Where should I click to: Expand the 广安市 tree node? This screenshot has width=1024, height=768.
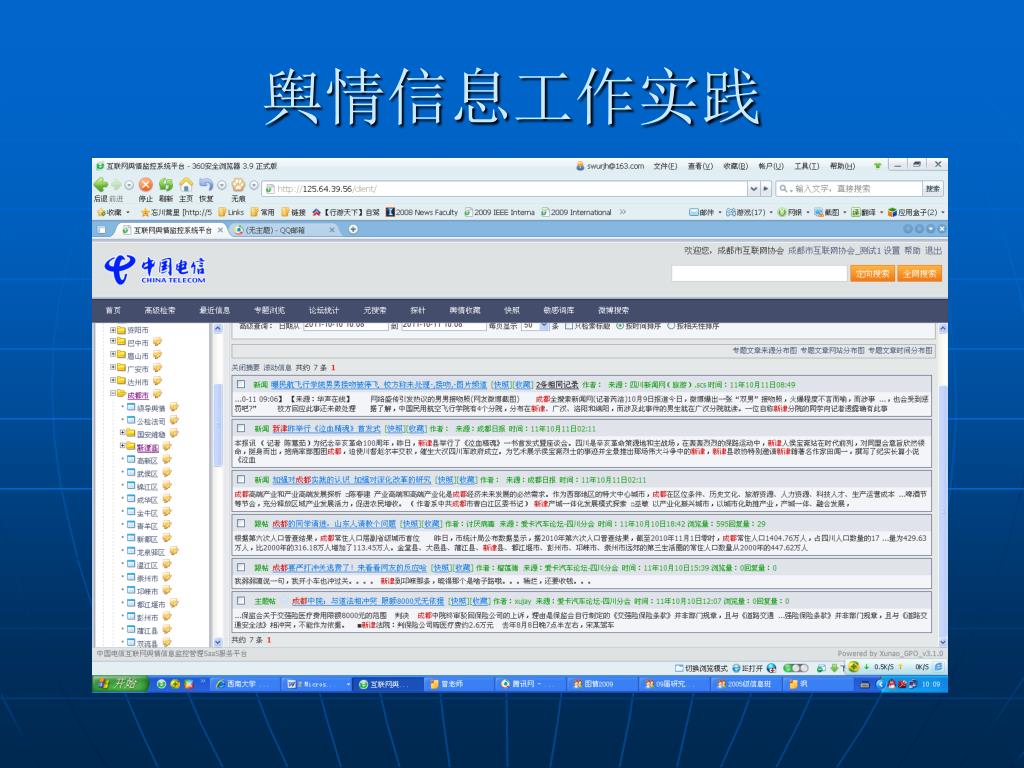[113, 367]
